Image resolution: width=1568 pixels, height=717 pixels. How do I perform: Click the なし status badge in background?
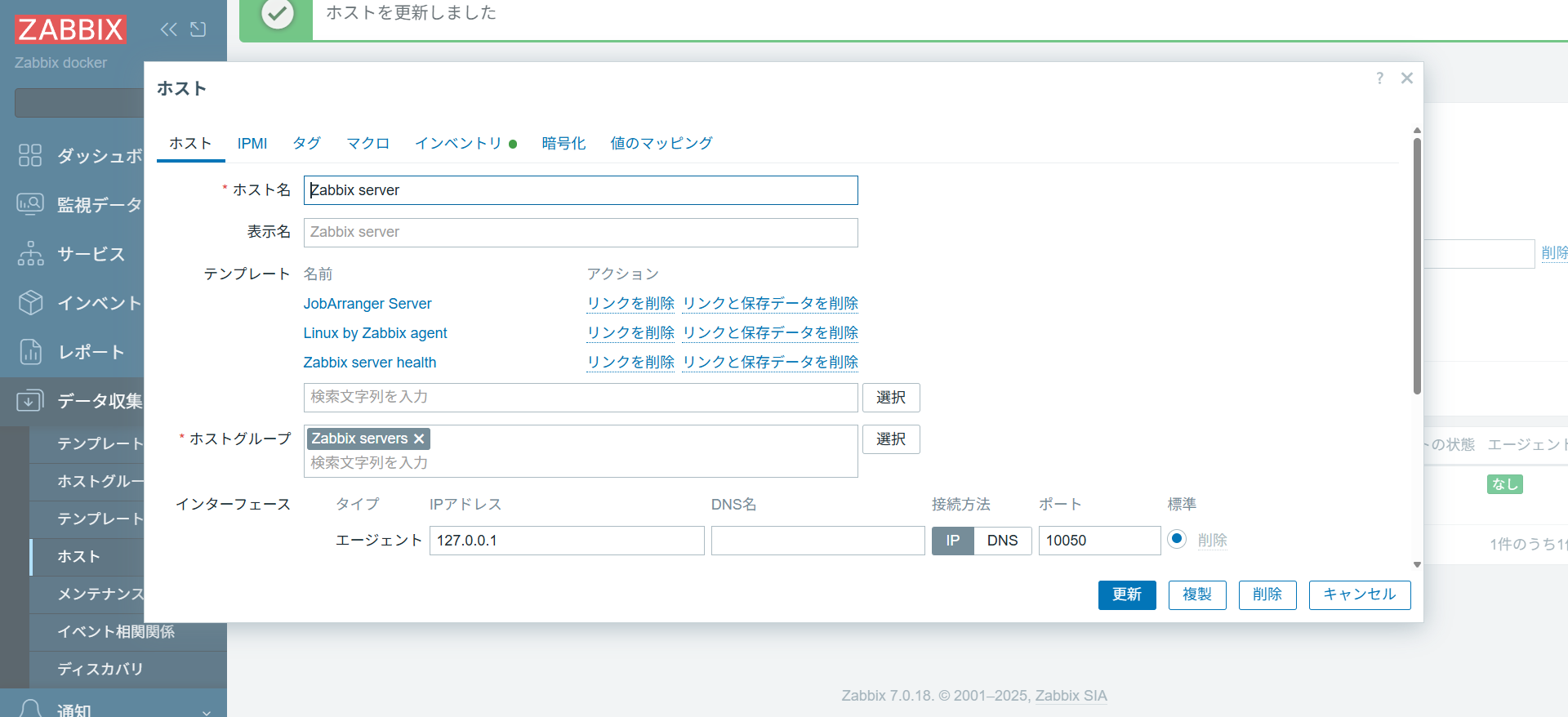[1504, 484]
